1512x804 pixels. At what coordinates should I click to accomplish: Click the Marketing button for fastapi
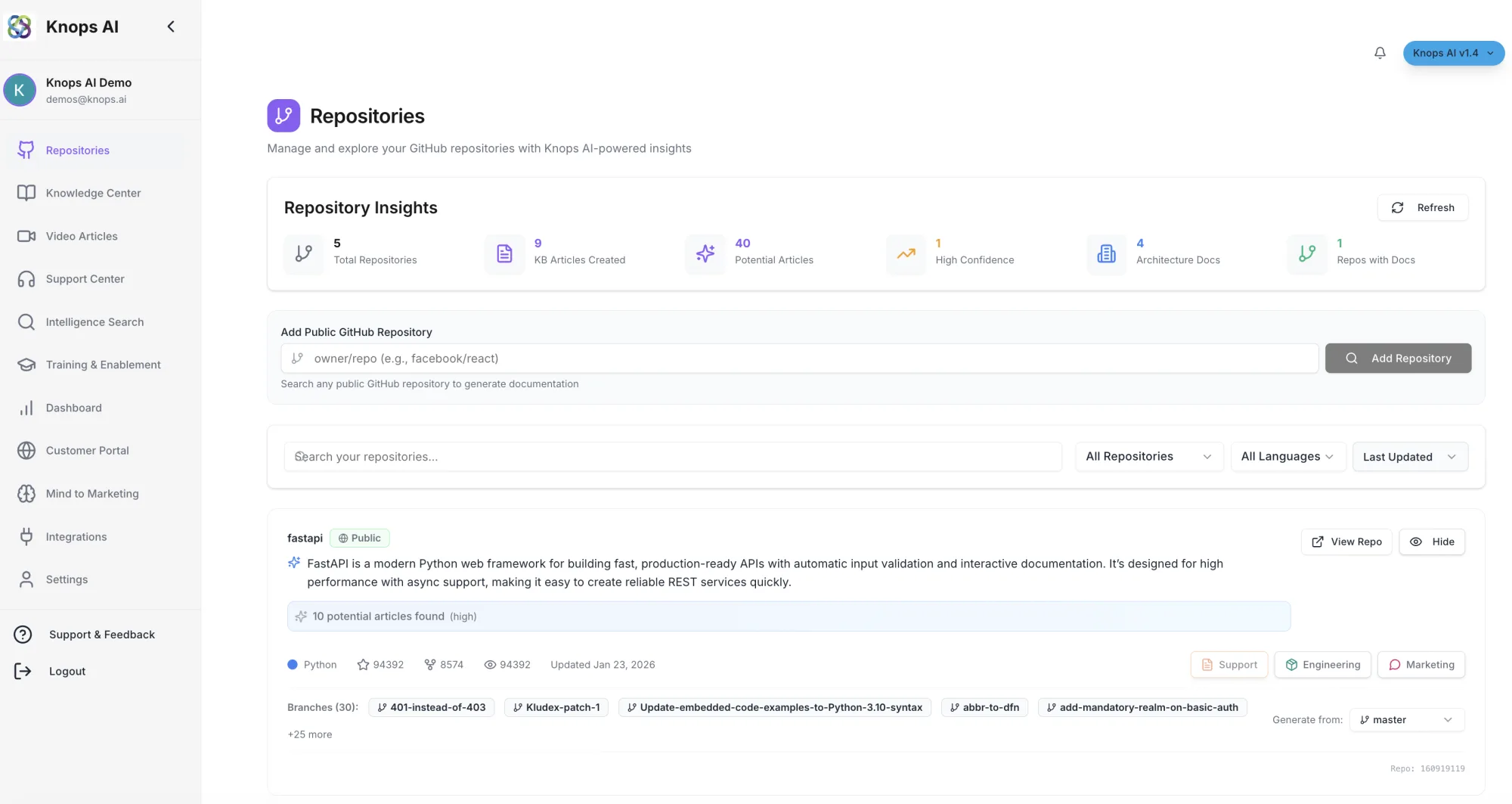1421,665
